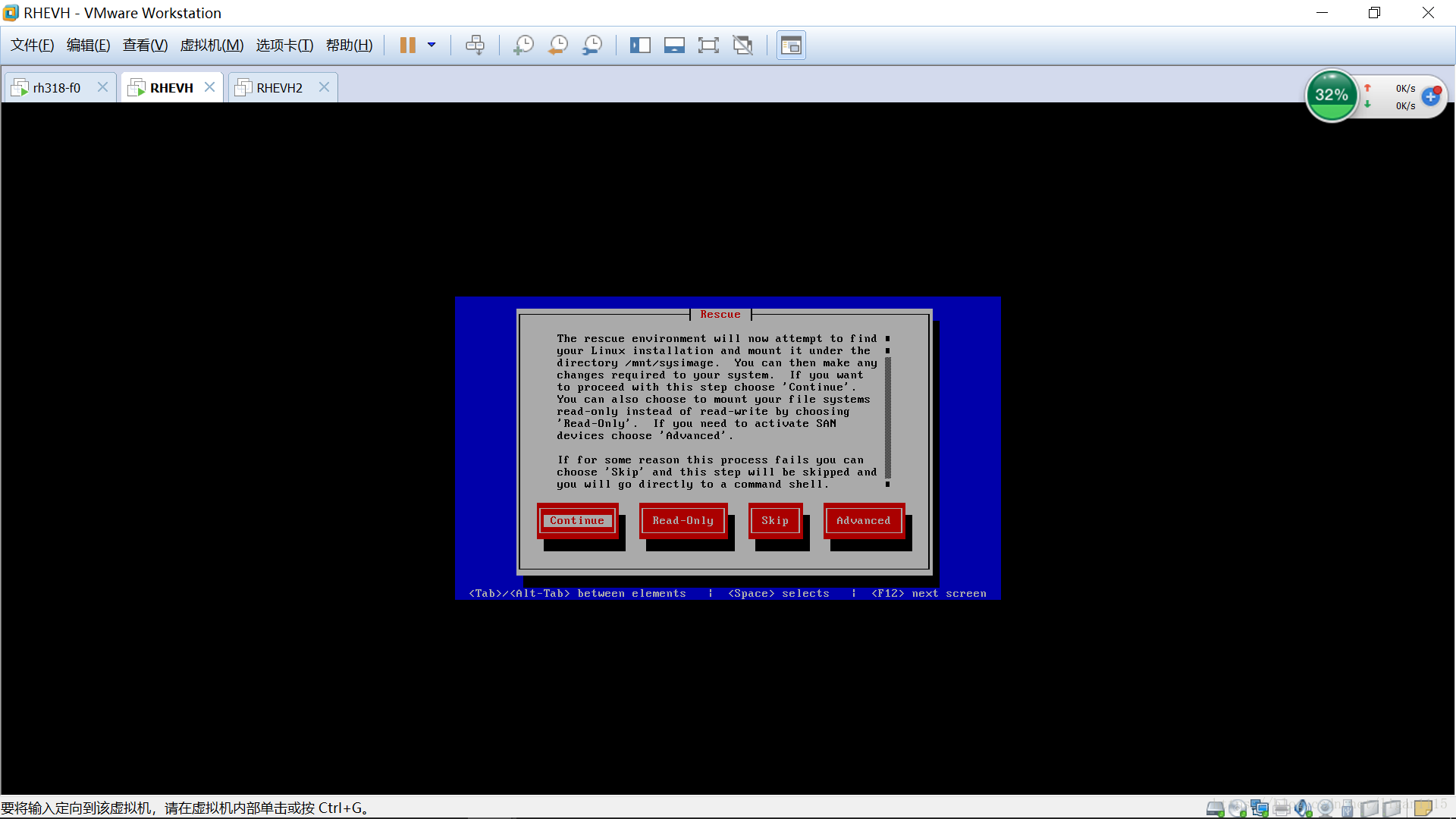1456x819 pixels.
Task: Click the 32% memory usage green circle
Action: coord(1332,96)
